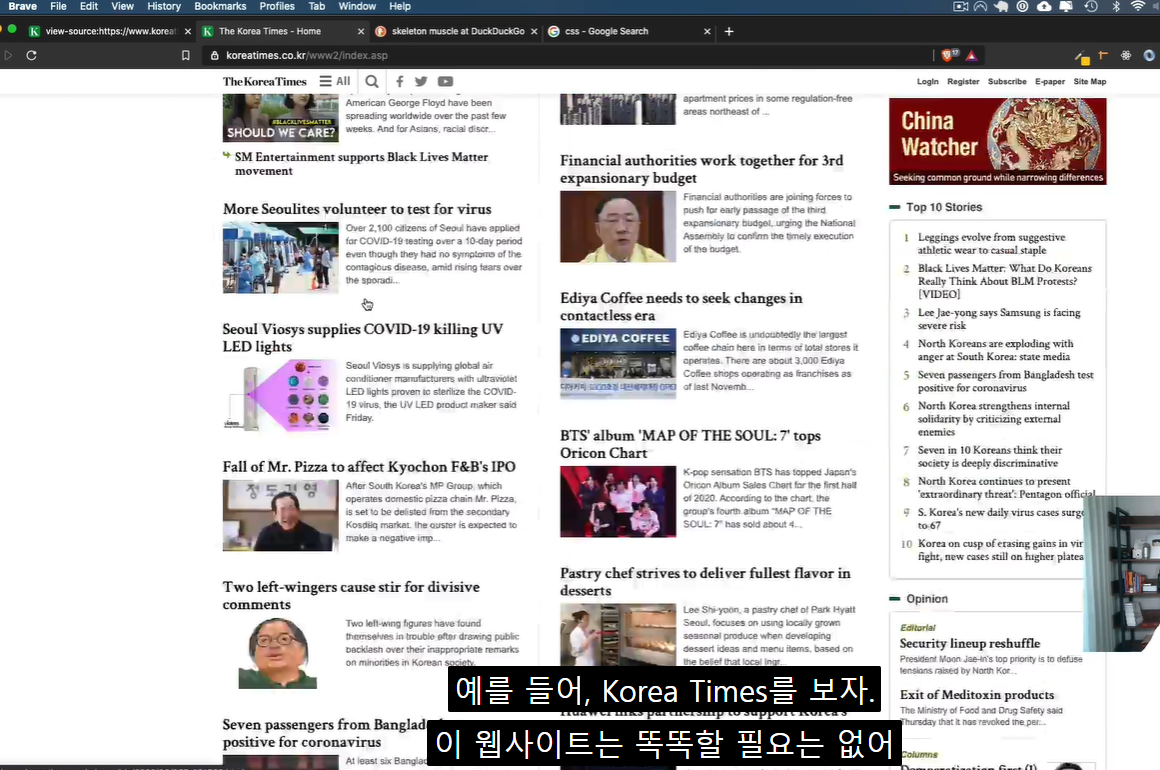Open The Korea Times Facebook page icon
Image resolution: width=1160 pixels, height=770 pixels.
coord(399,81)
